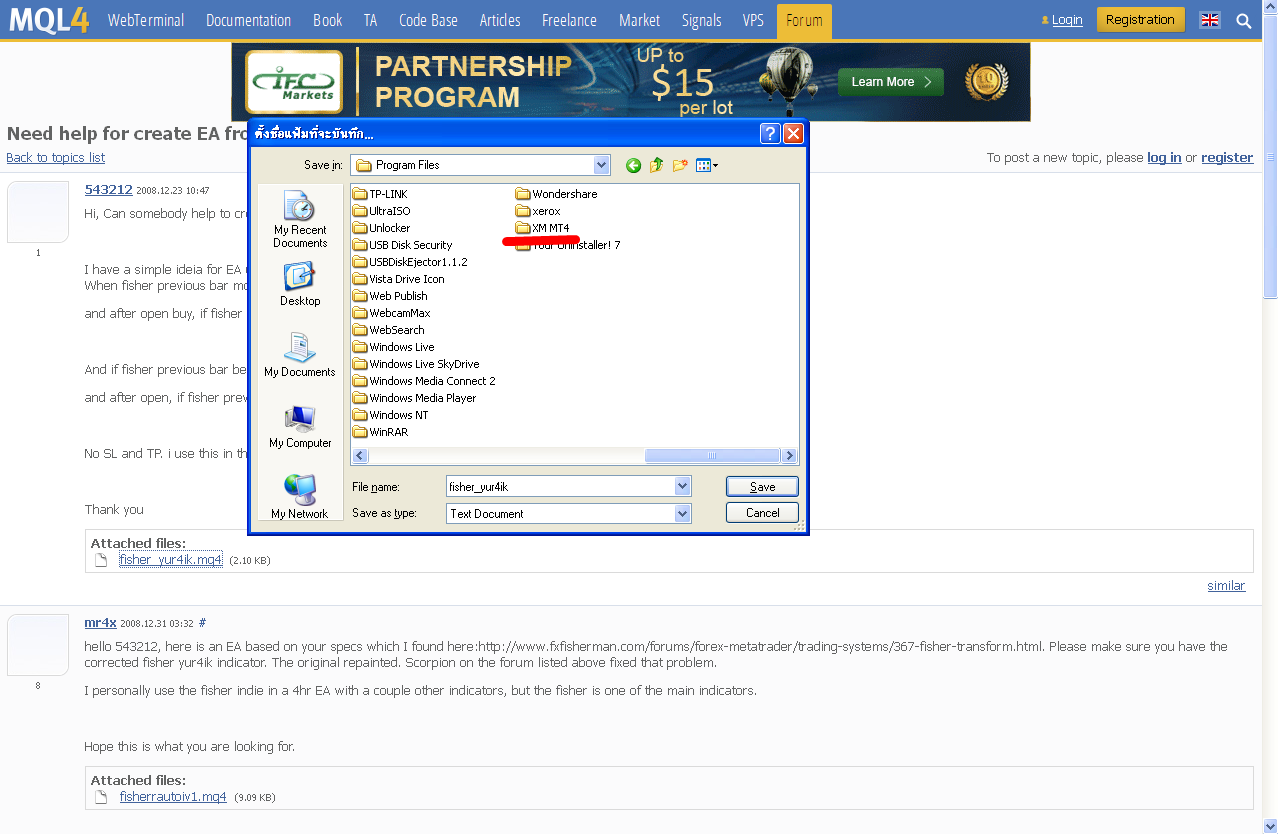
Task: Open the Forum tab
Action: pyautogui.click(x=804, y=20)
